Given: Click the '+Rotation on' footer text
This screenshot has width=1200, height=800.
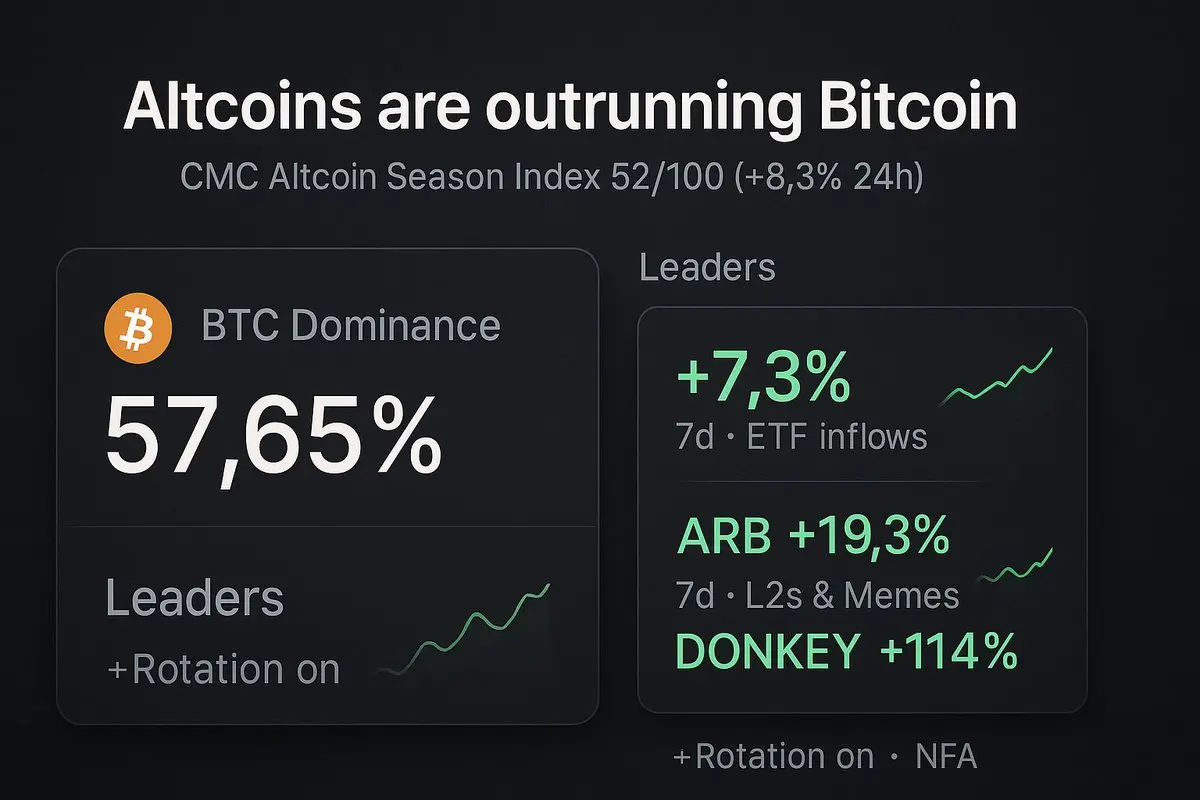Looking at the screenshot, I should 774,757.
